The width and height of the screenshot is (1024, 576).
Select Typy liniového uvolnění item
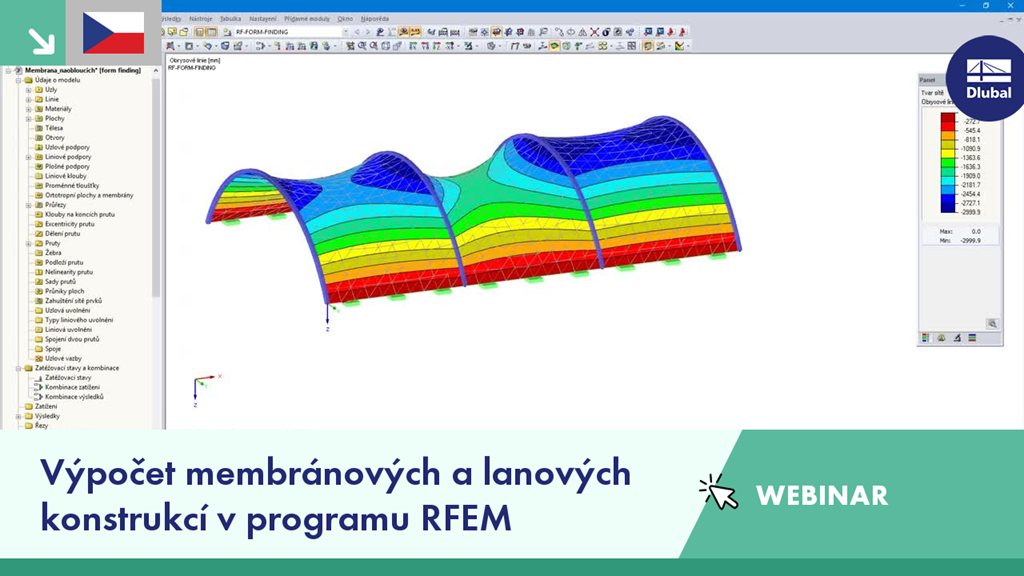(78, 320)
